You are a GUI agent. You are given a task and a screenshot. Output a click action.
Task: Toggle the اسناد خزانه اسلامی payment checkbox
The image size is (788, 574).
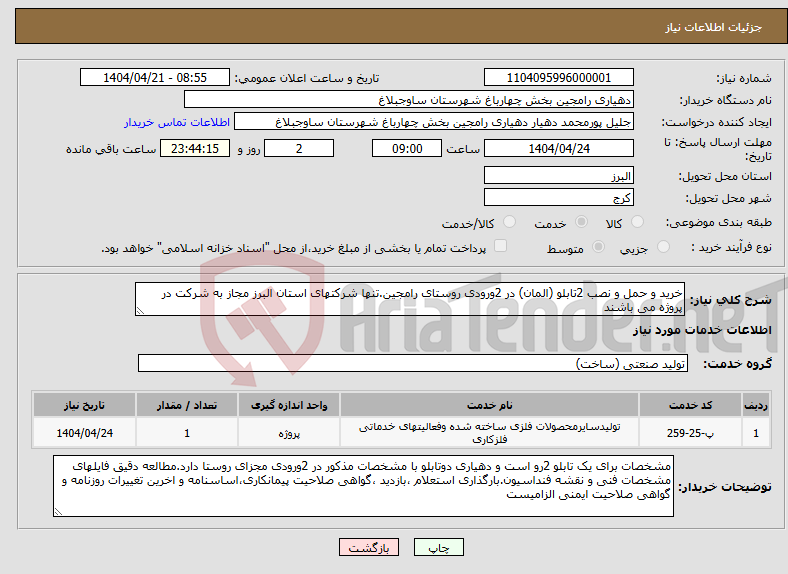coord(500,246)
